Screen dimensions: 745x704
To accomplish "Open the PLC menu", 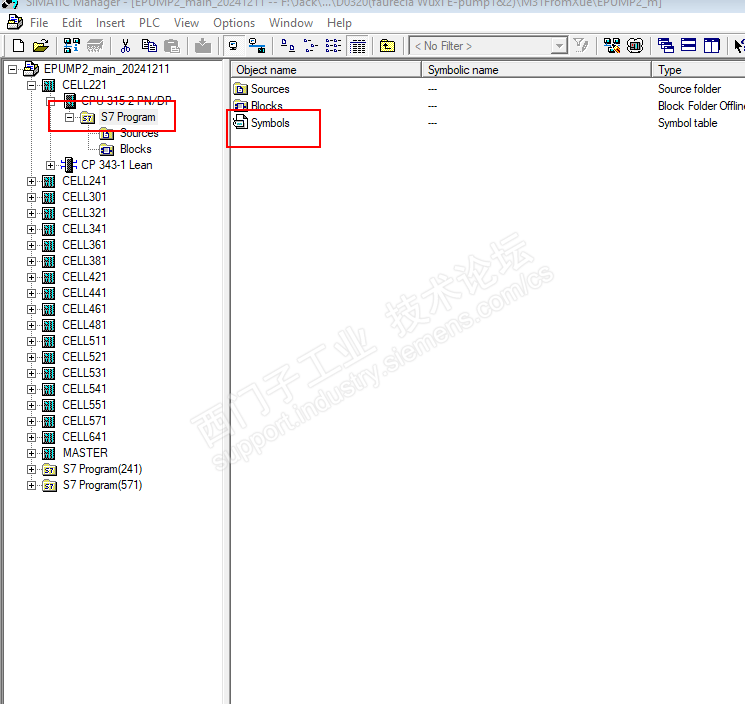I will click(149, 23).
